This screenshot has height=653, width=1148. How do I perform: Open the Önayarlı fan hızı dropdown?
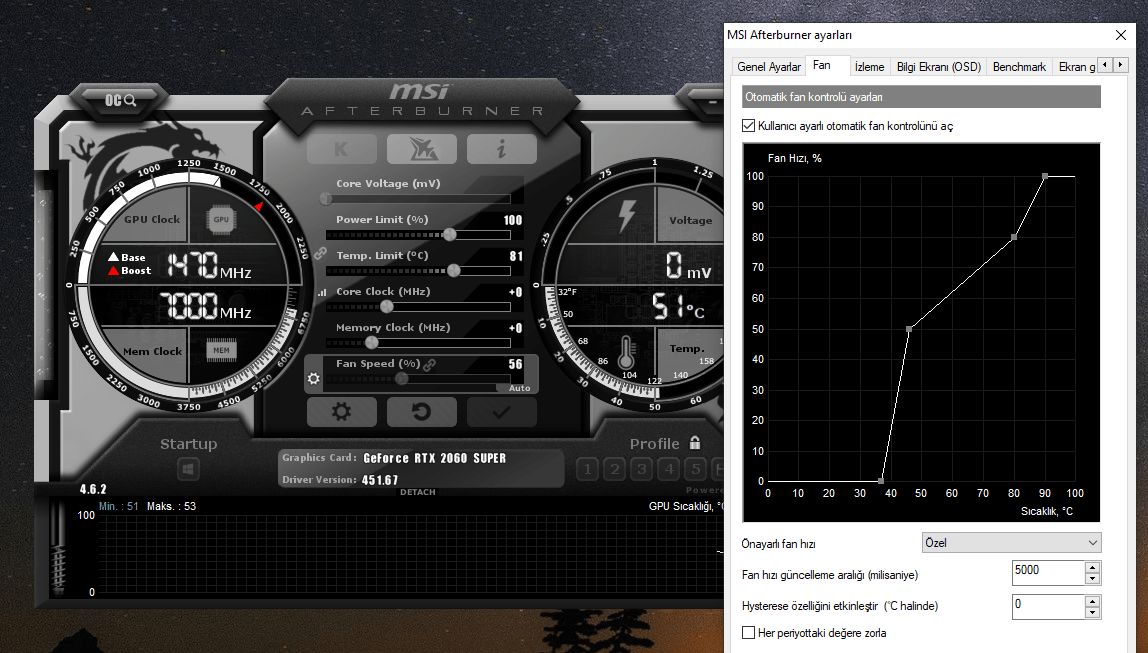pyautogui.click(x=1011, y=542)
